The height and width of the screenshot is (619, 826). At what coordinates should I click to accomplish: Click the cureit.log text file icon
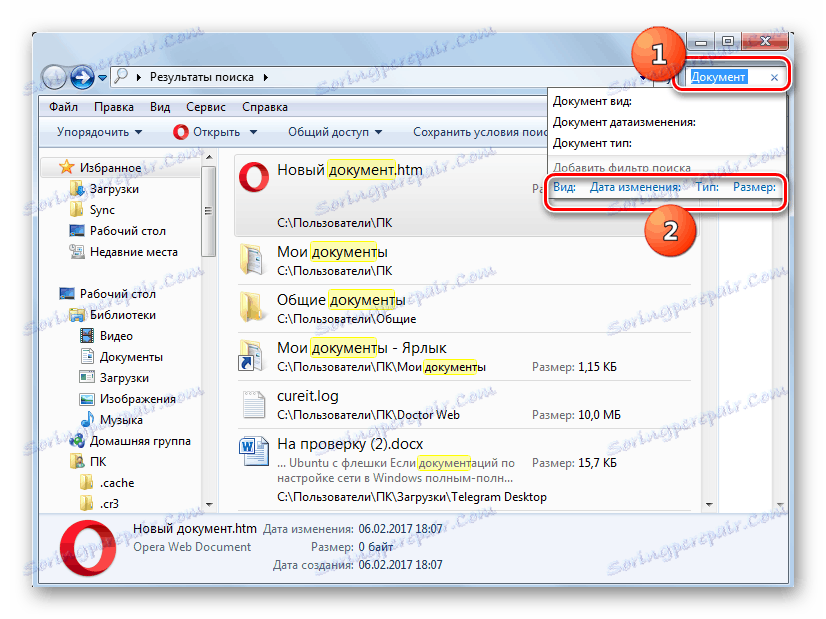pos(253,404)
